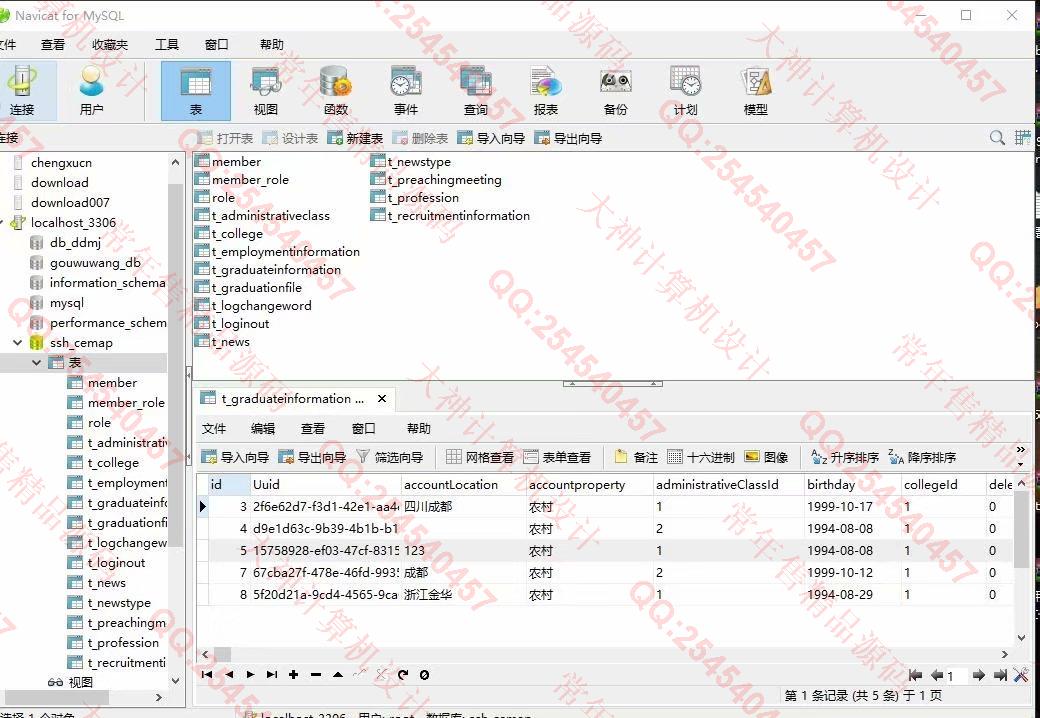
Task: Toggle 图像 (Image) view
Action: (x=766, y=457)
